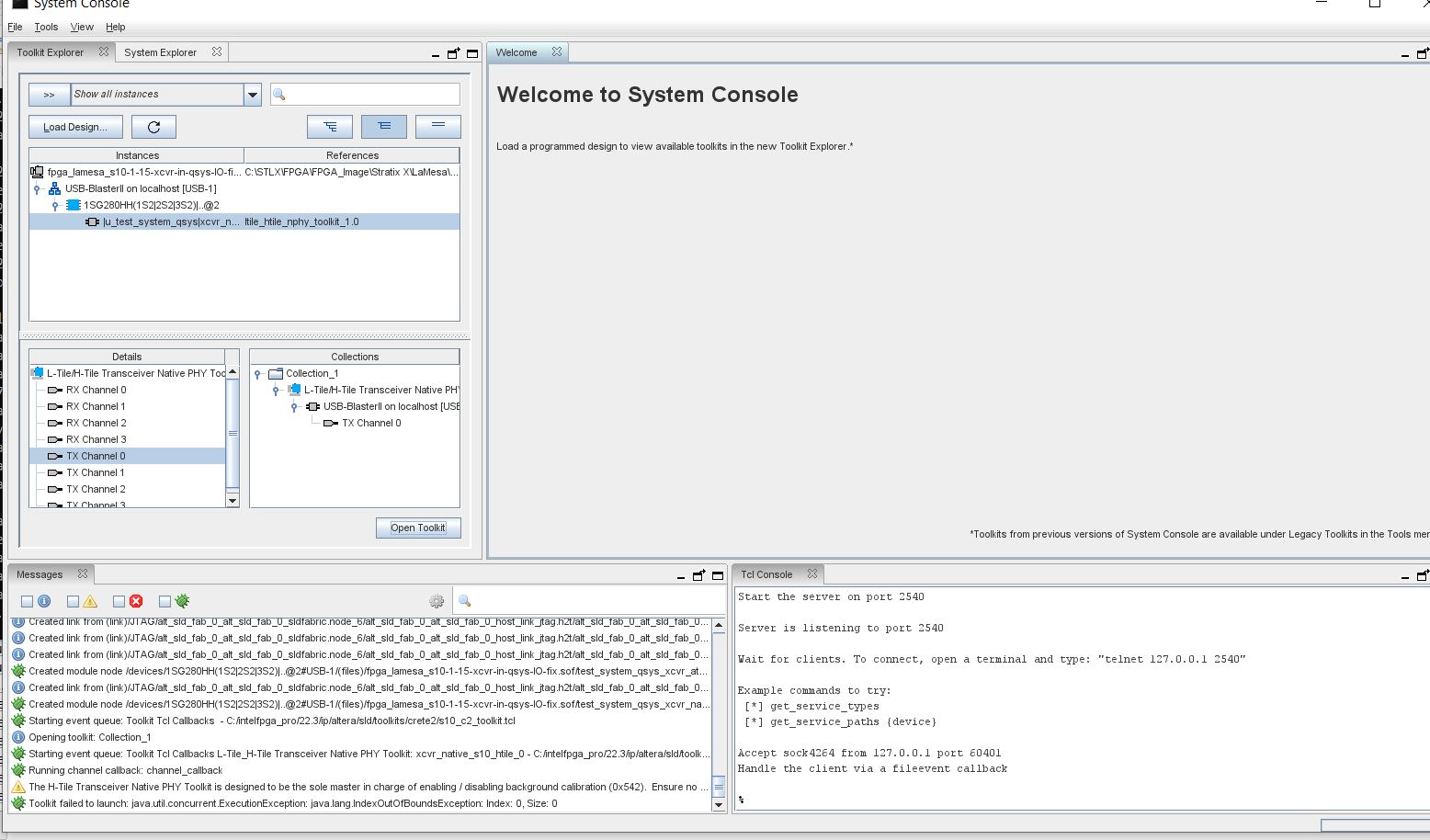1430x840 pixels.
Task: Switch to the System Explorer tab
Action: pyautogui.click(x=160, y=52)
